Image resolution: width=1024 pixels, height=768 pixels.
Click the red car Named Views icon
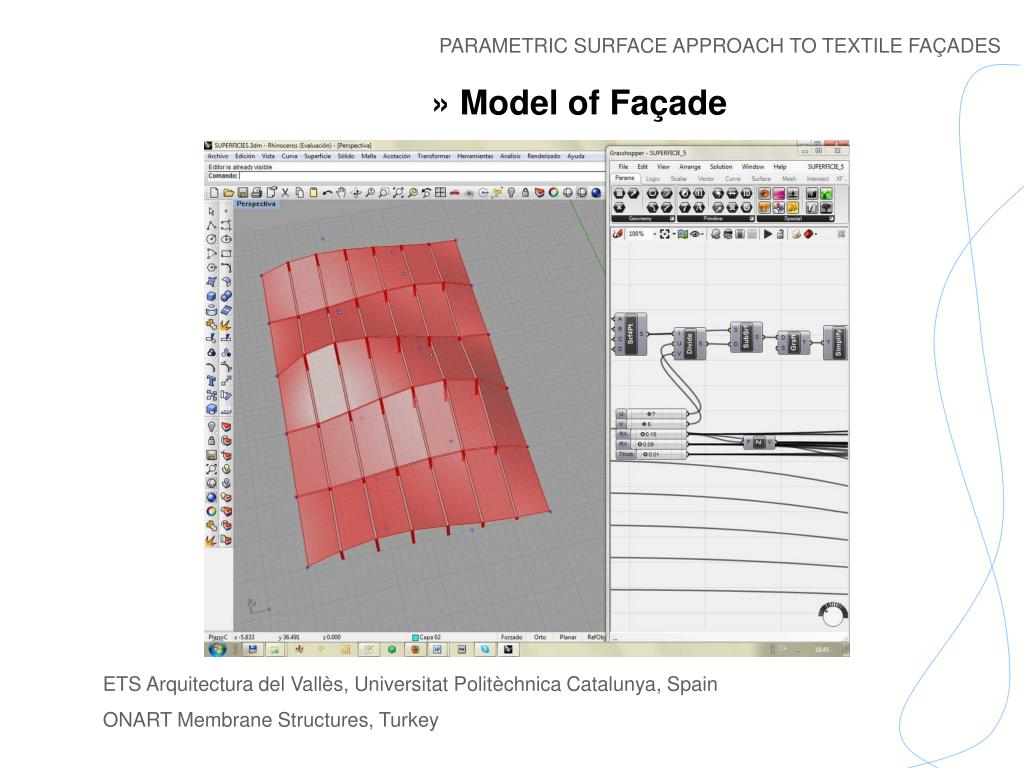(x=455, y=193)
